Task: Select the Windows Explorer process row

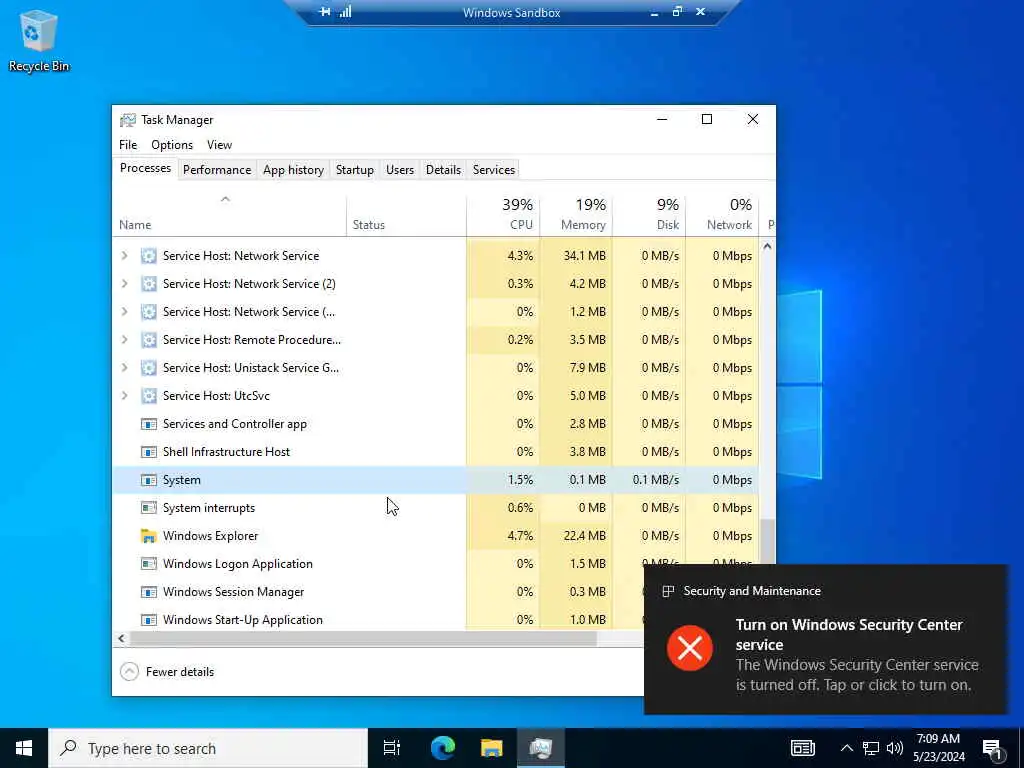Action: tap(436, 536)
